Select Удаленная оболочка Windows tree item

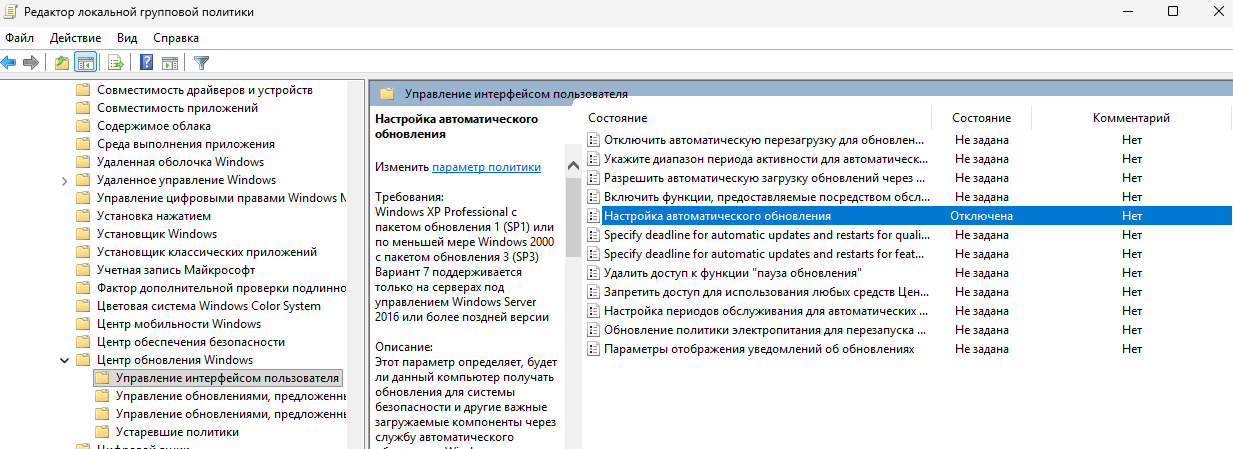(180, 162)
